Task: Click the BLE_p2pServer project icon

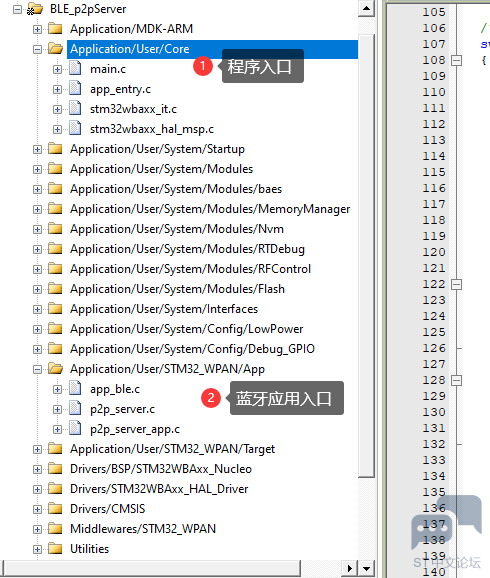Action: coord(35,9)
